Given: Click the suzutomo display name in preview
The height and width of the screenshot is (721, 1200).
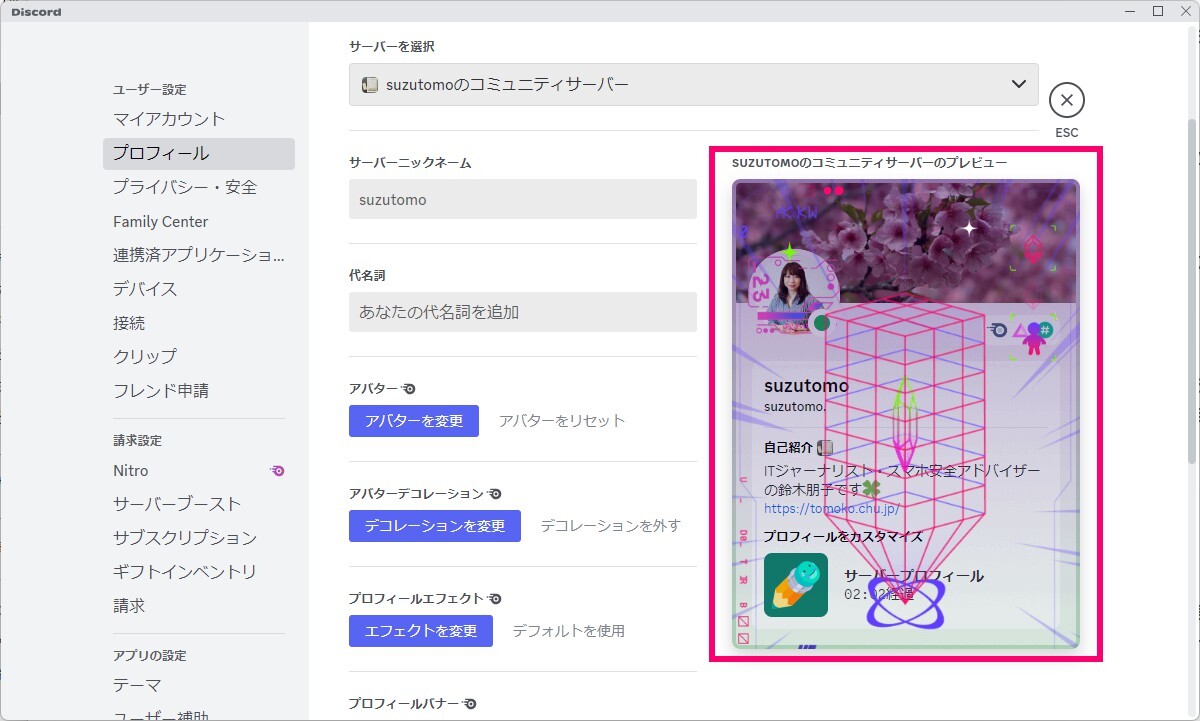Looking at the screenshot, I should [x=806, y=386].
